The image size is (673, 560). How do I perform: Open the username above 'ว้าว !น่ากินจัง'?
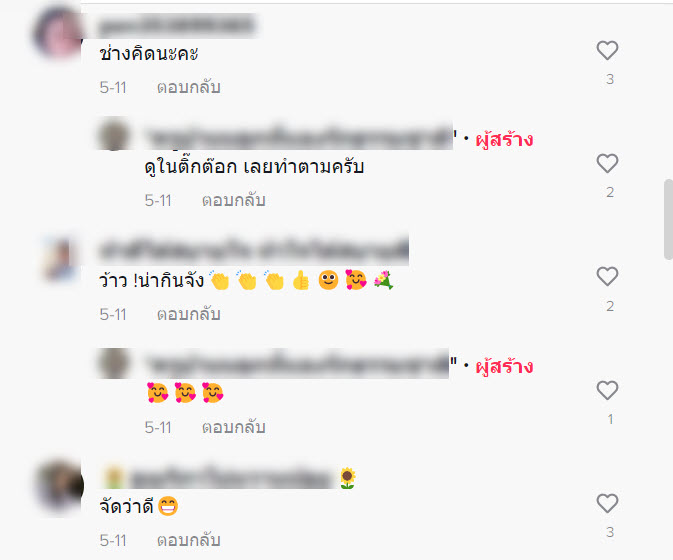[253, 250]
